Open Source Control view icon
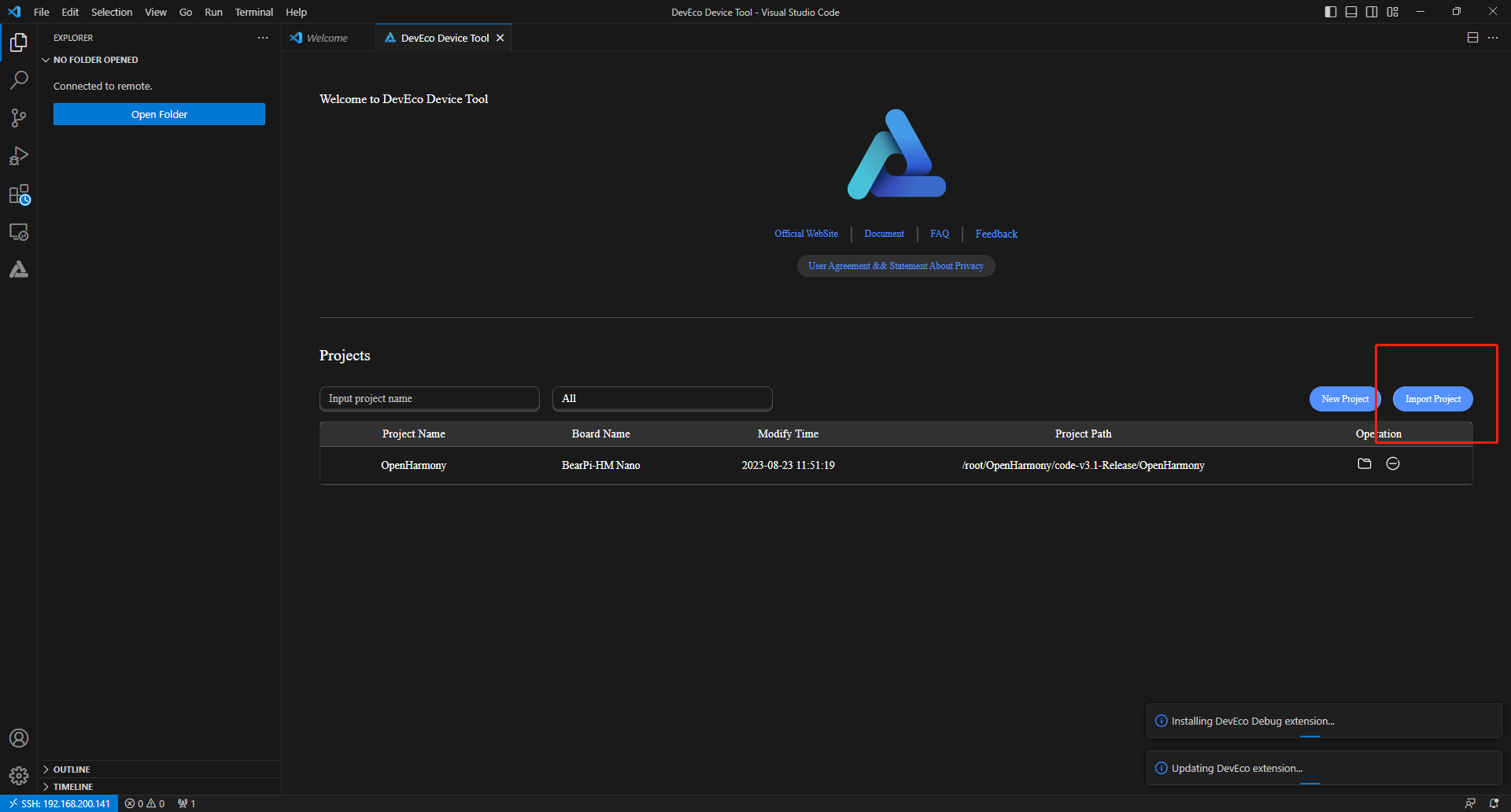 19,118
